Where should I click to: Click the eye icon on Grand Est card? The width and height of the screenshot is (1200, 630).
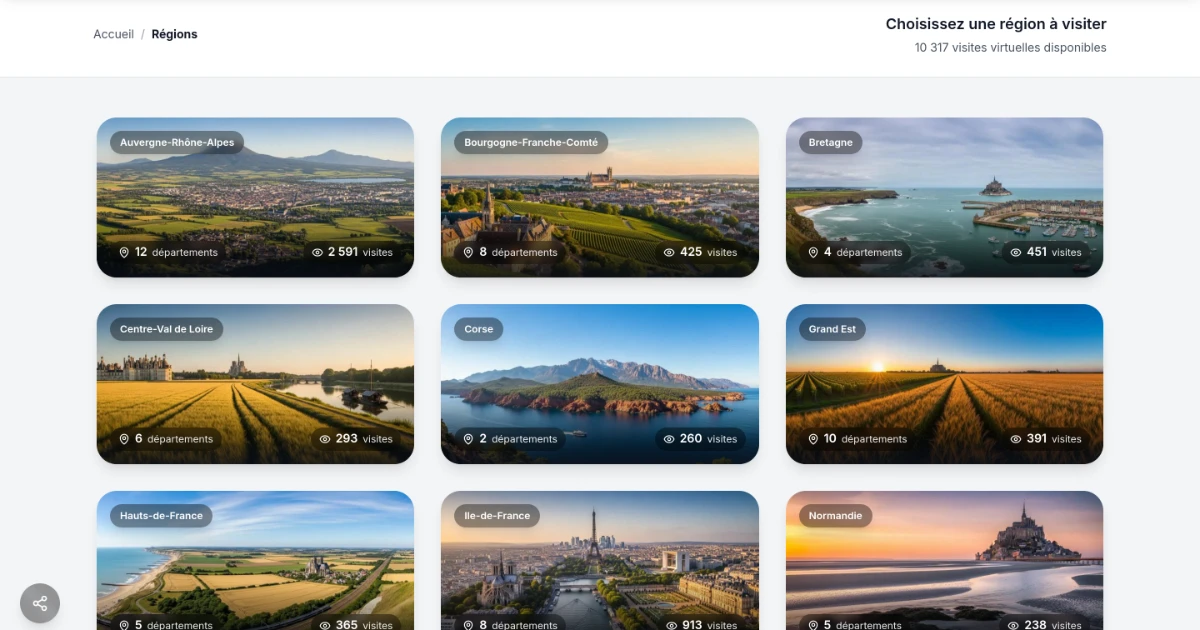1015,439
